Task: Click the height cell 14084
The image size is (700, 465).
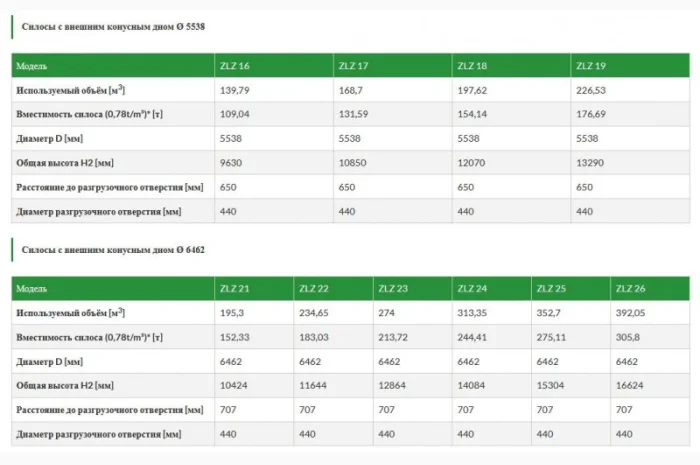Action: click(473, 385)
